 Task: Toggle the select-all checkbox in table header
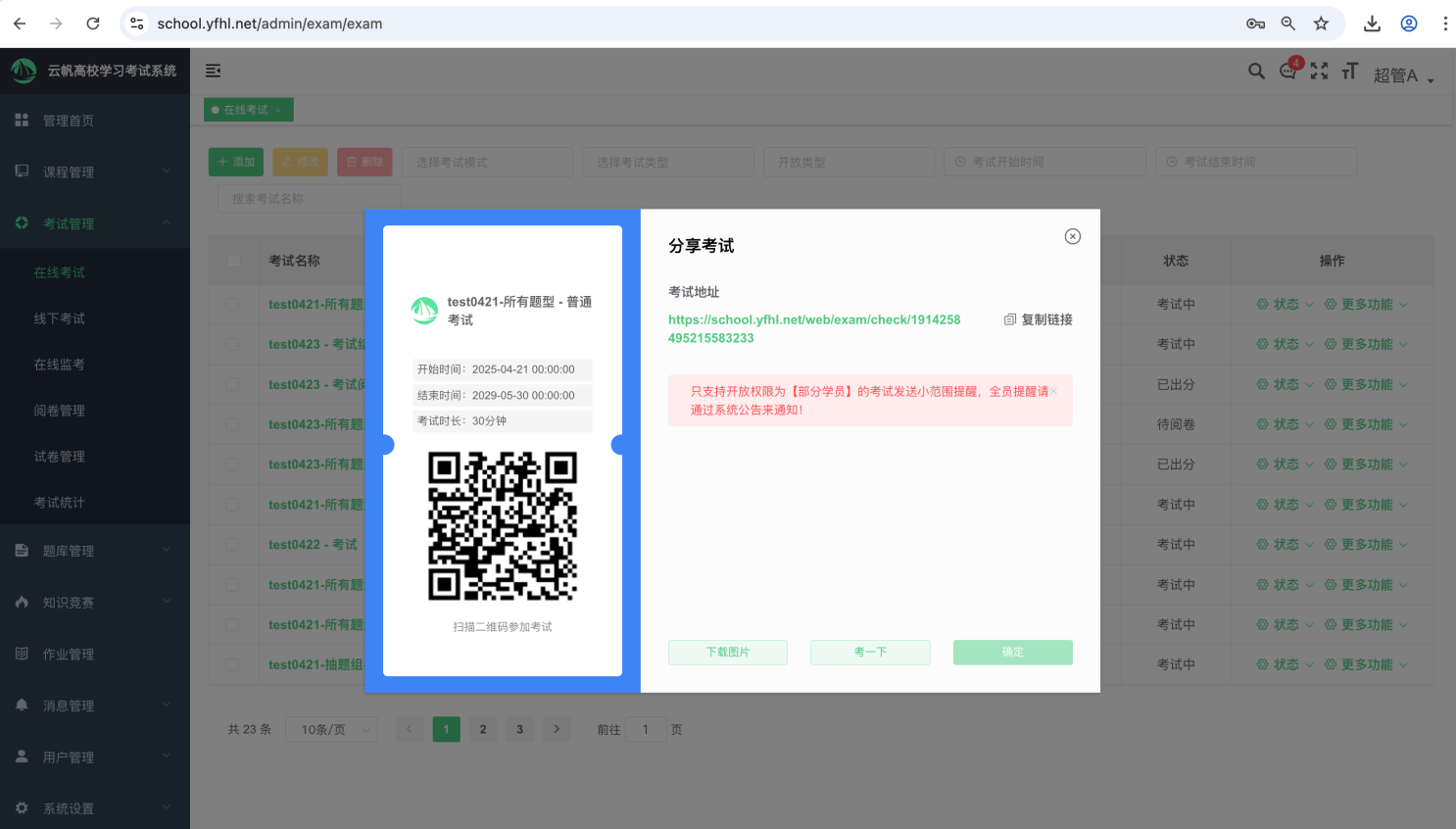tap(233, 261)
